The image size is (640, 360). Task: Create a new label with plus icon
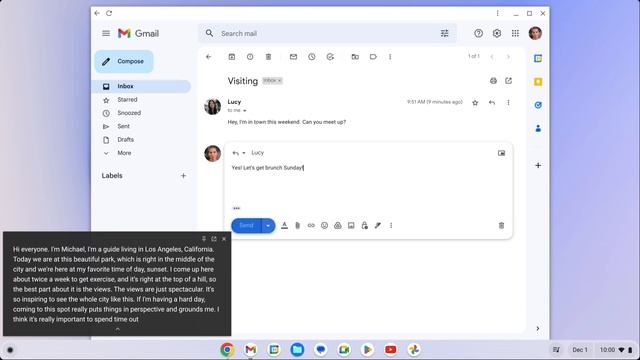[x=183, y=176]
